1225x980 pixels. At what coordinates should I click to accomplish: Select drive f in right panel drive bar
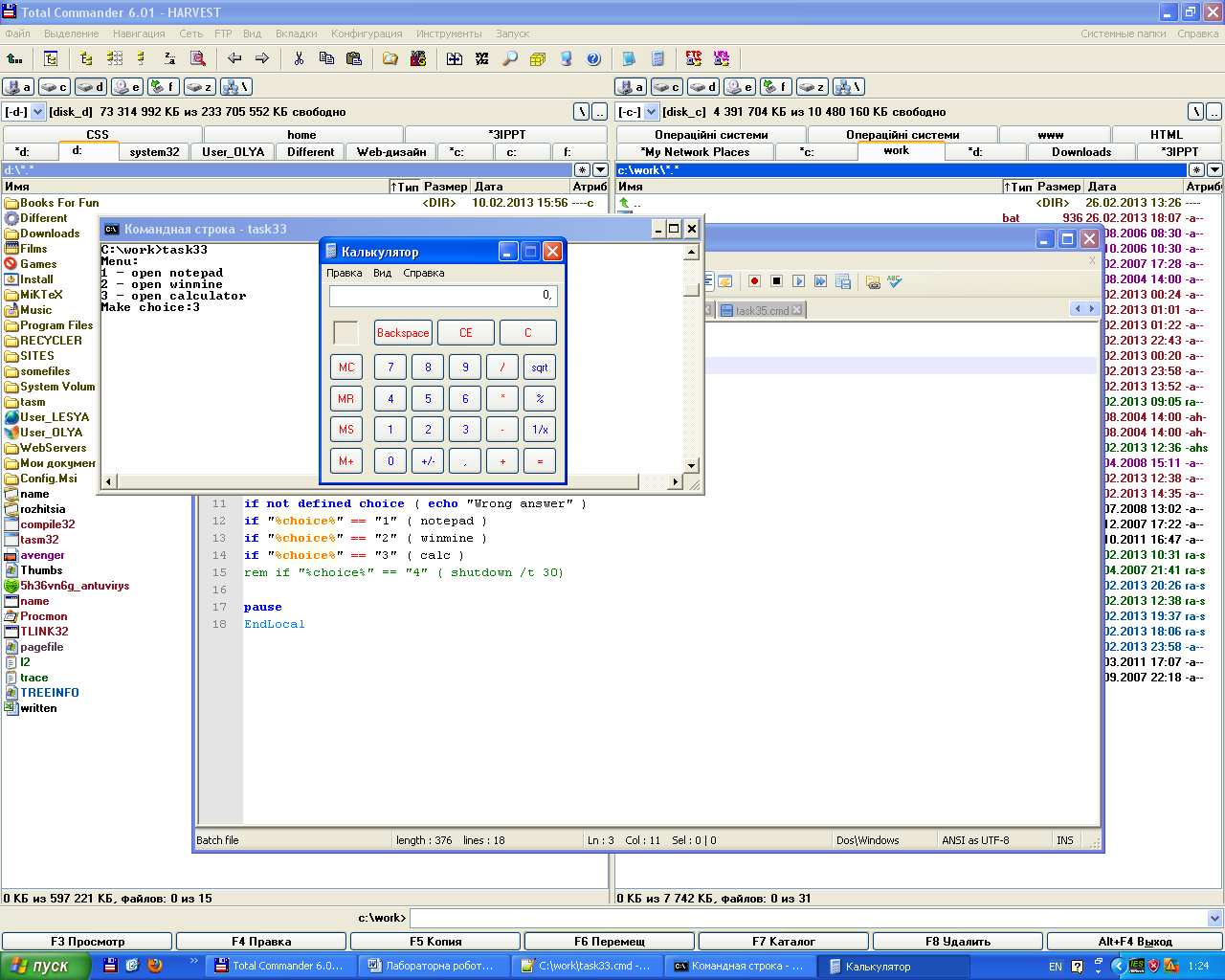776,86
